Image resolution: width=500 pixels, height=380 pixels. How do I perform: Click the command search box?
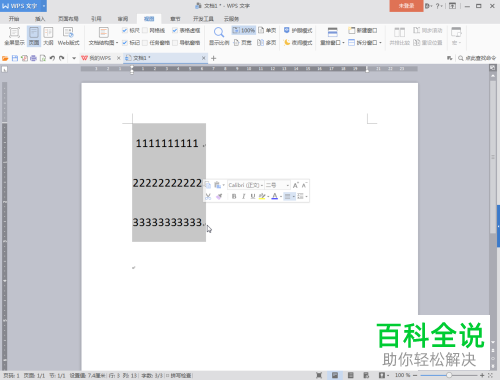tap(477, 58)
